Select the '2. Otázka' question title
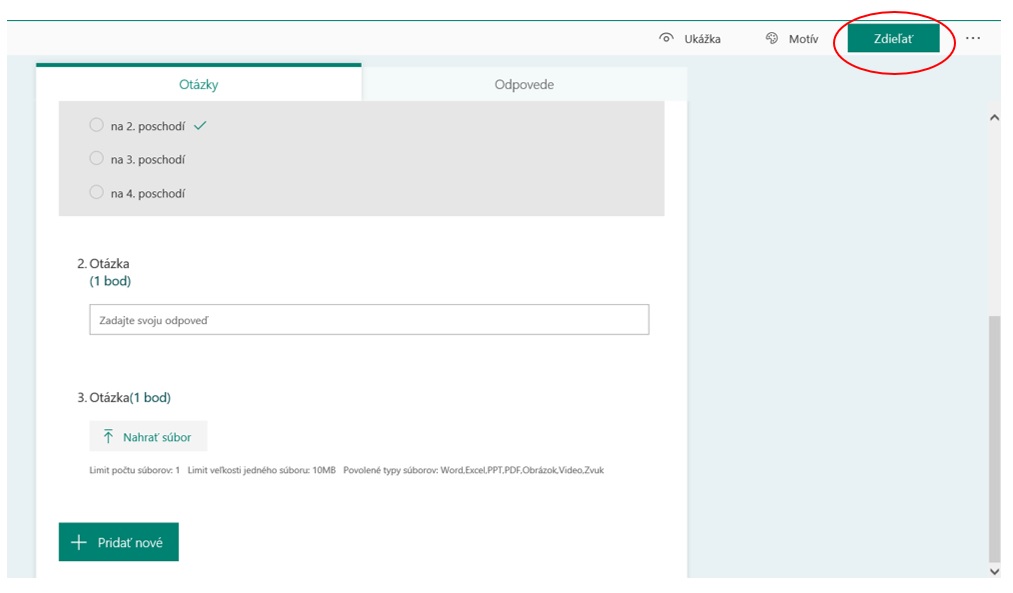Image resolution: width=1013 pixels, height=593 pixels. click(104, 264)
